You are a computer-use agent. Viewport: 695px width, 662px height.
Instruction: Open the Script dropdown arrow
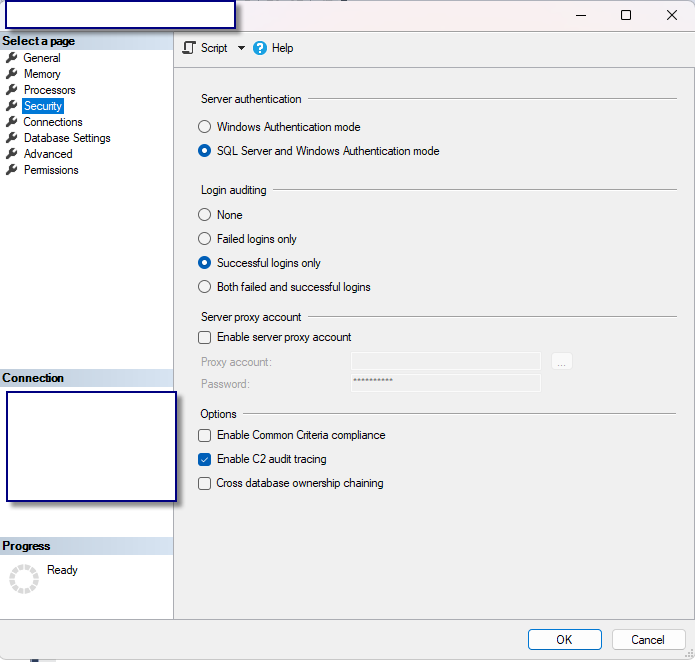coord(241,48)
